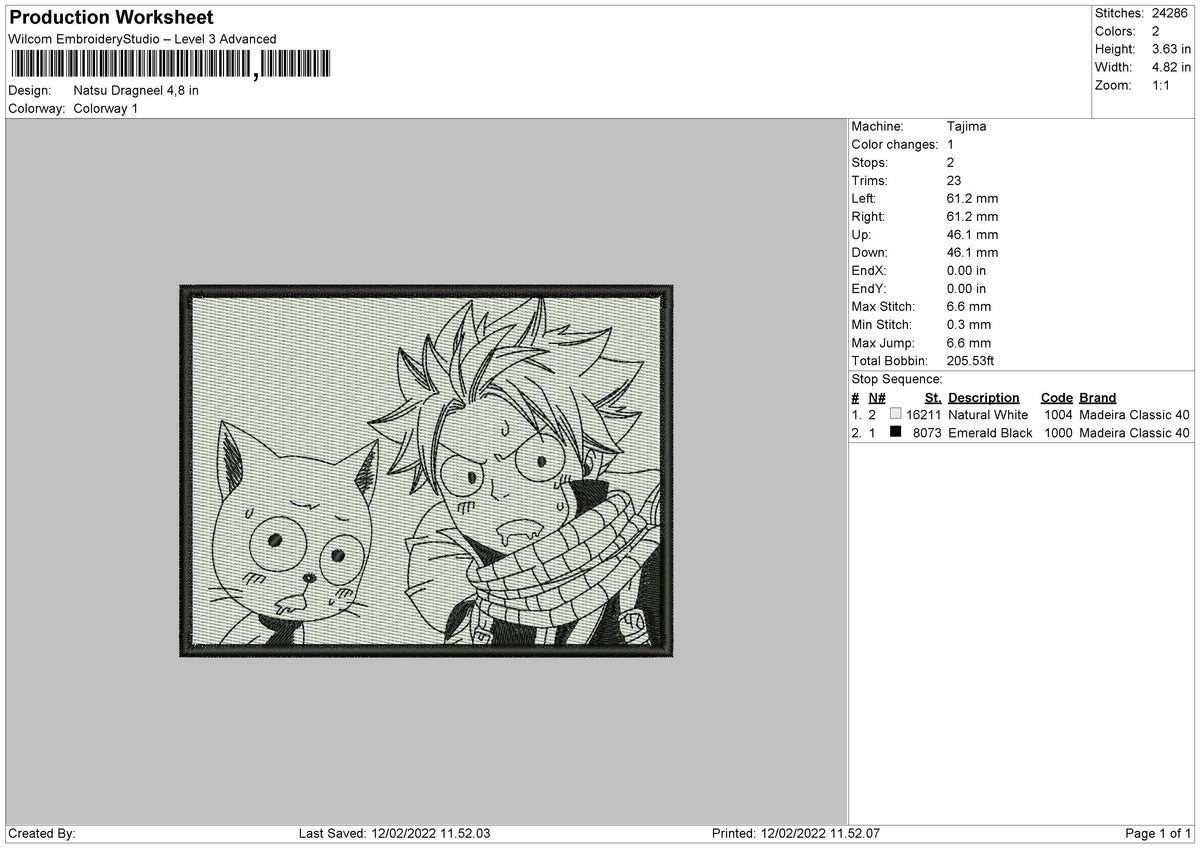Click the Max Stitch value 6.6 mm
The image size is (1200, 848).
968,307
